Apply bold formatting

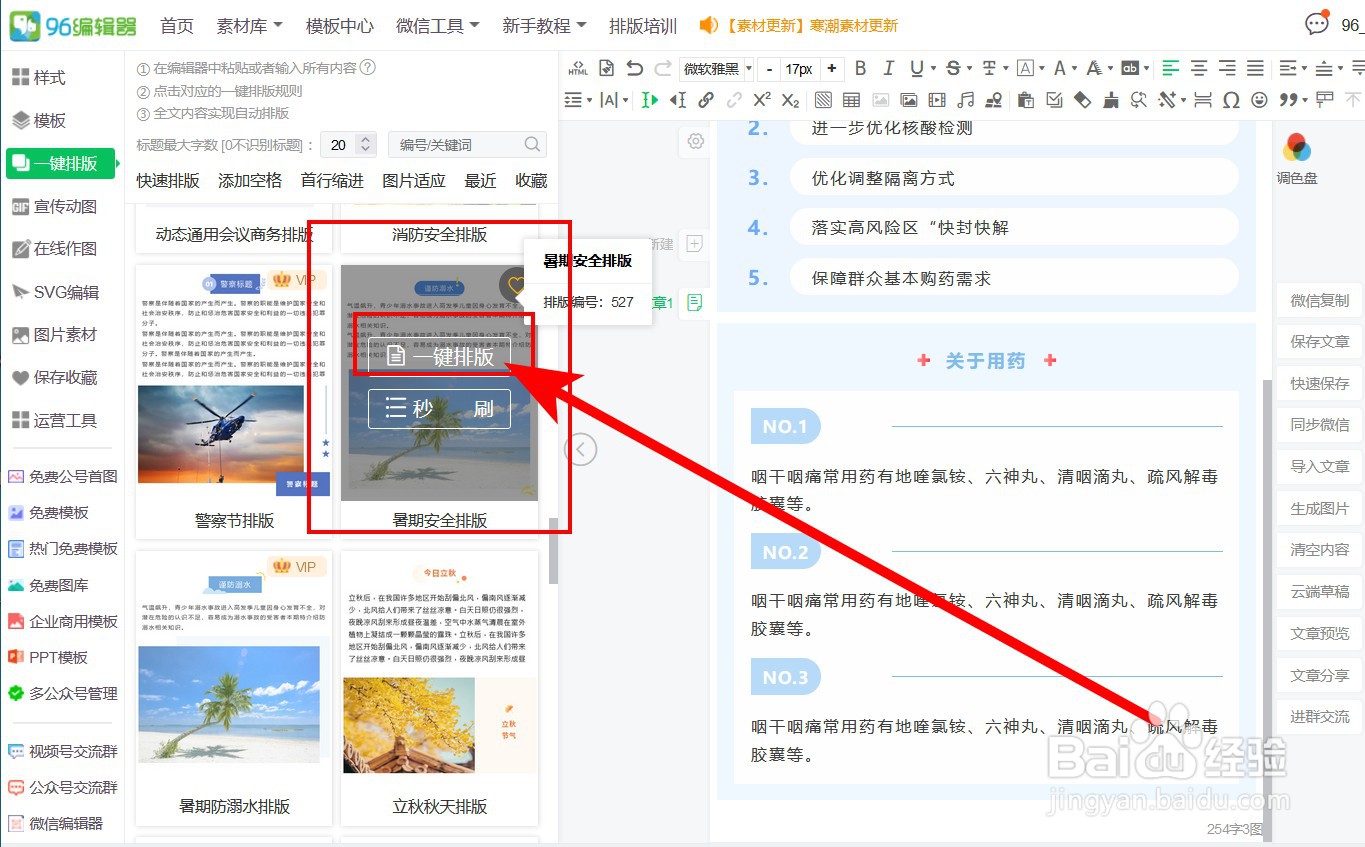[x=860, y=68]
